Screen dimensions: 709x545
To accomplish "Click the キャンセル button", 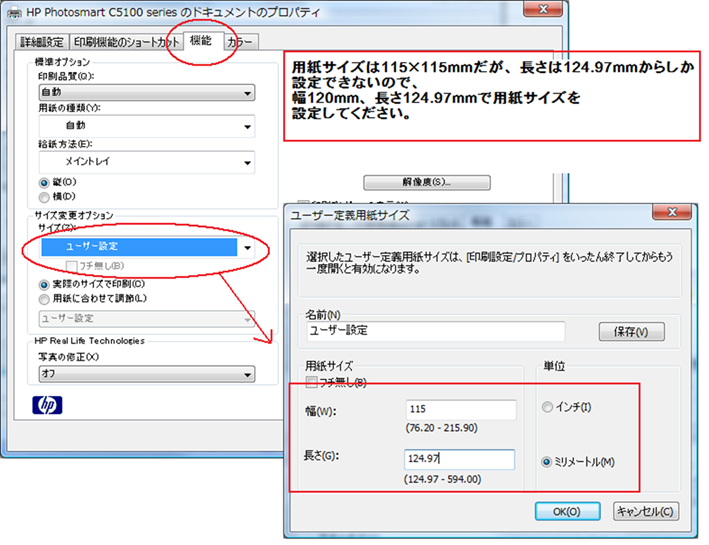I will point(646,512).
